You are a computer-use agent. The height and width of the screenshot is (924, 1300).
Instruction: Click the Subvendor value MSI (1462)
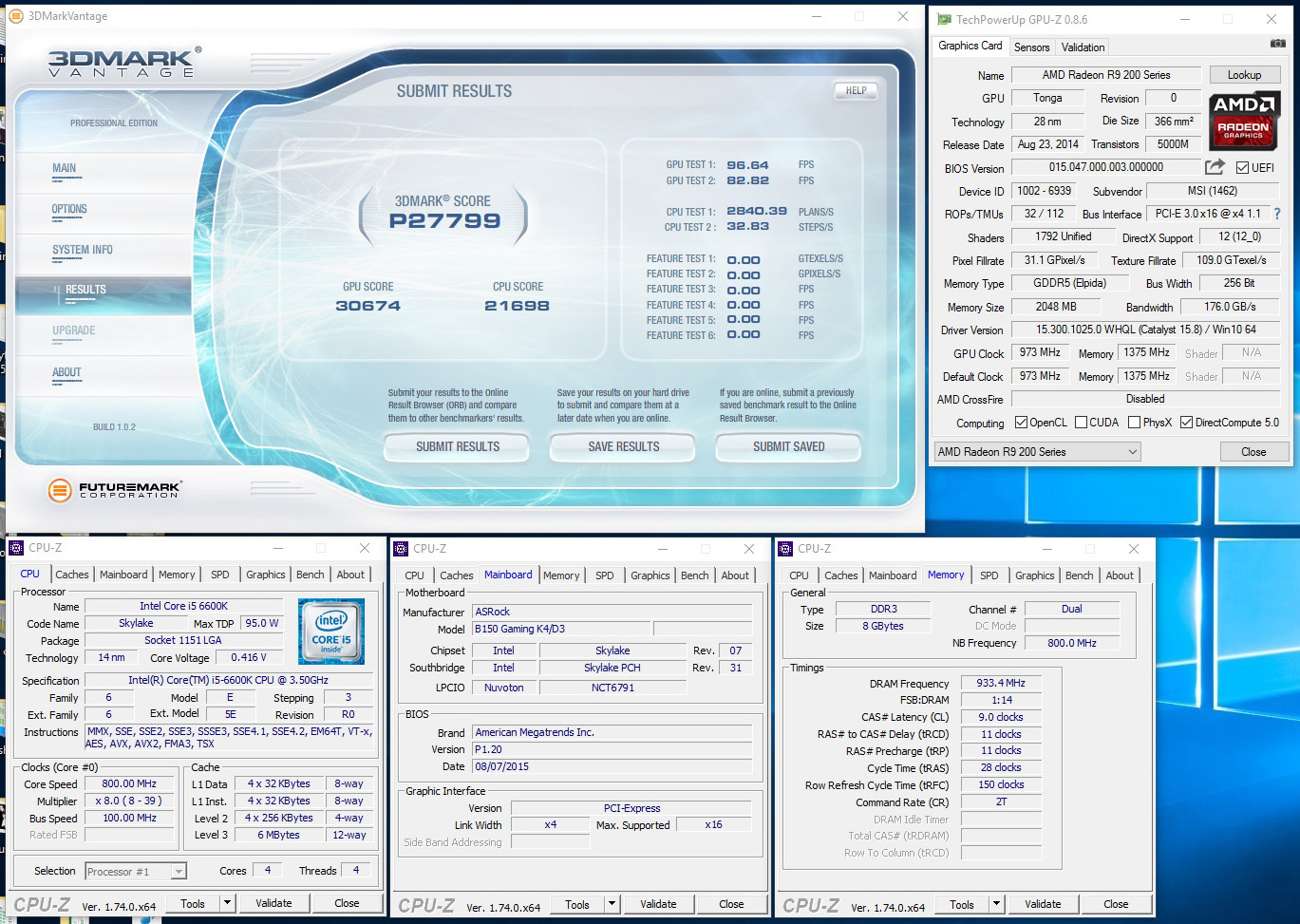tap(1213, 191)
